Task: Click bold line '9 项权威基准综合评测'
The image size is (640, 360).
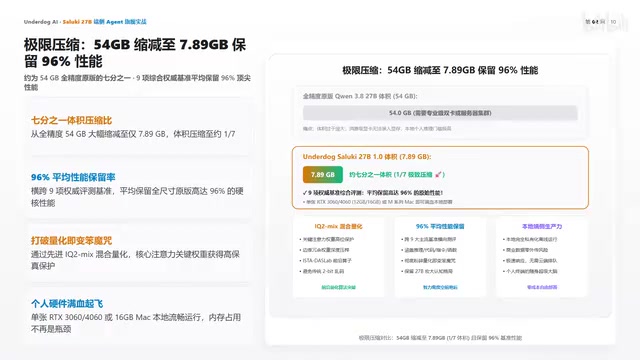Action: tap(336, 193)
